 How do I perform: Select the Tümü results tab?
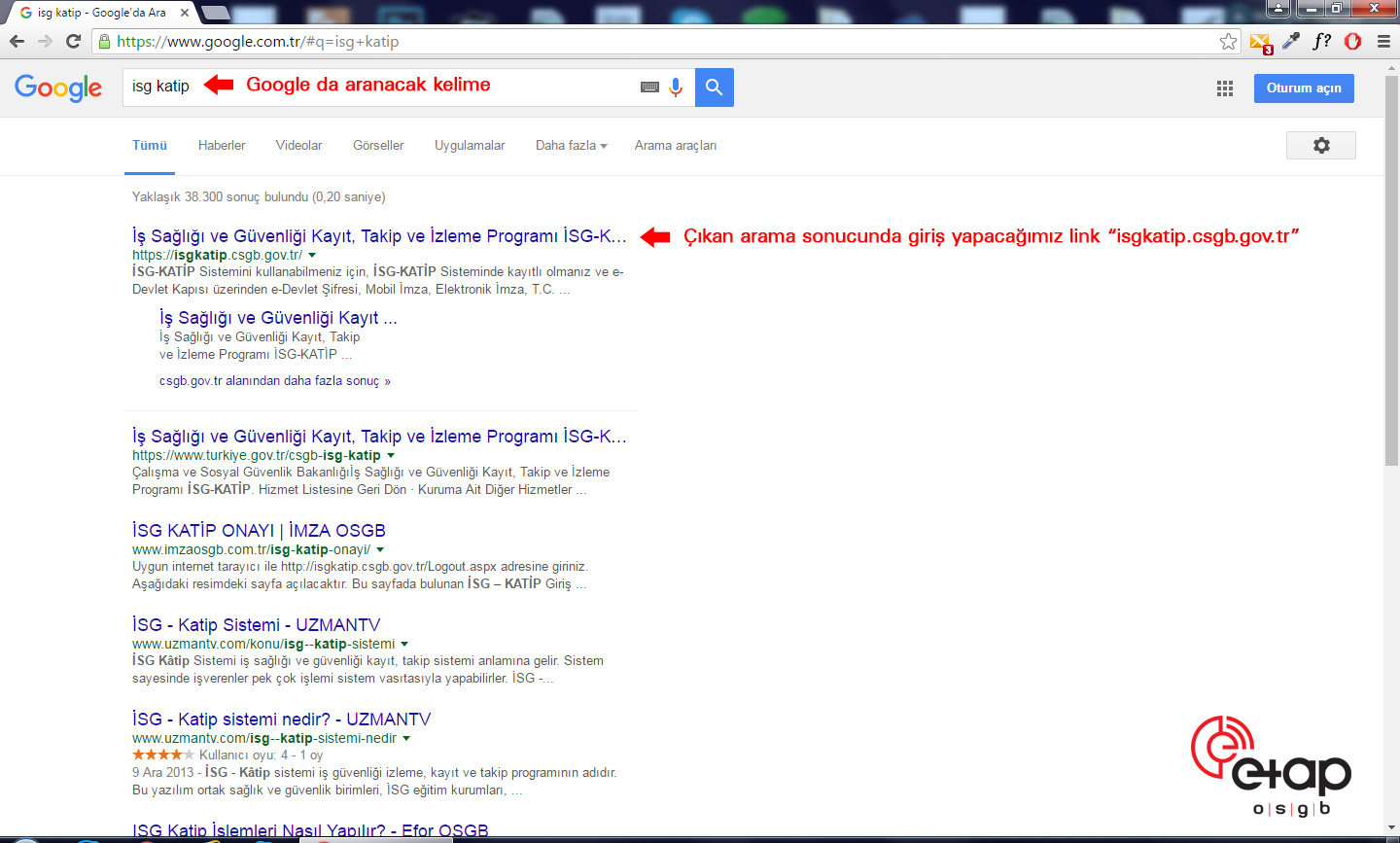(150, 145)
